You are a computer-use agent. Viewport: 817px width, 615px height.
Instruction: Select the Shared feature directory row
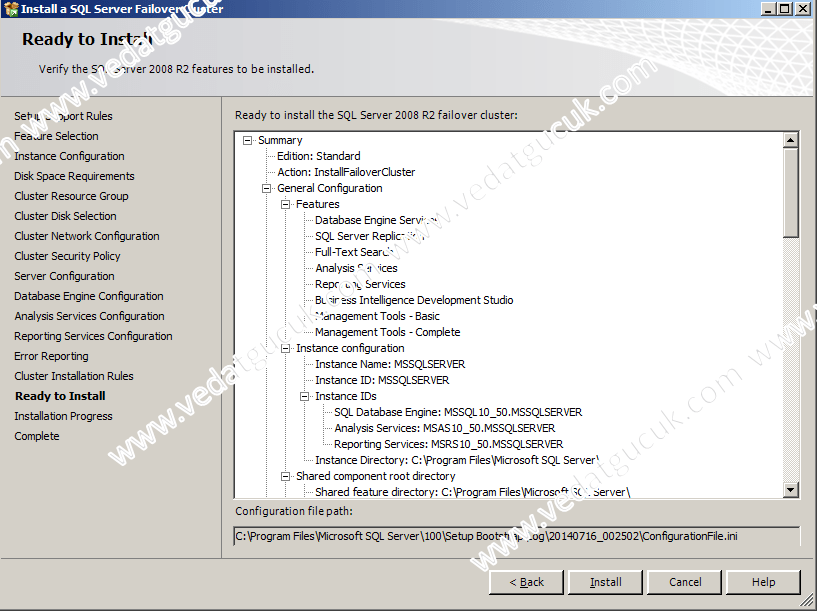coord(473,492)
